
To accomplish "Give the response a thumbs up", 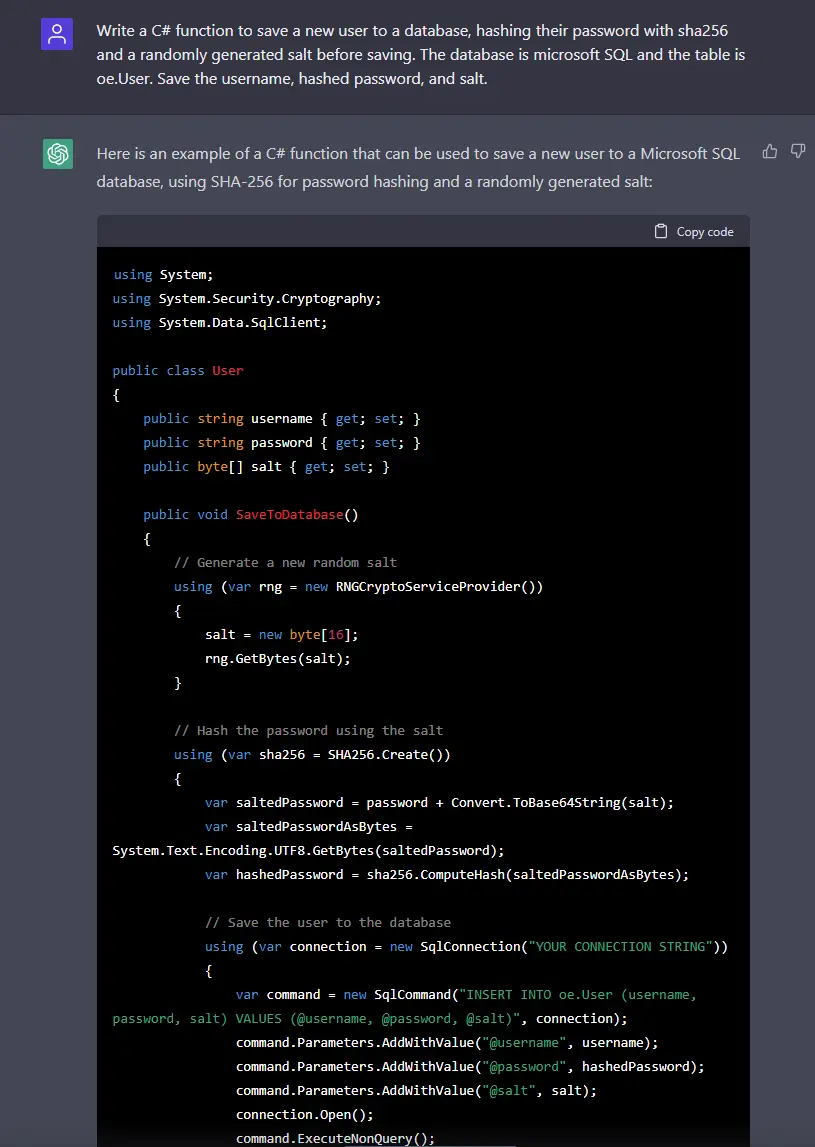I will click(770, 151).
